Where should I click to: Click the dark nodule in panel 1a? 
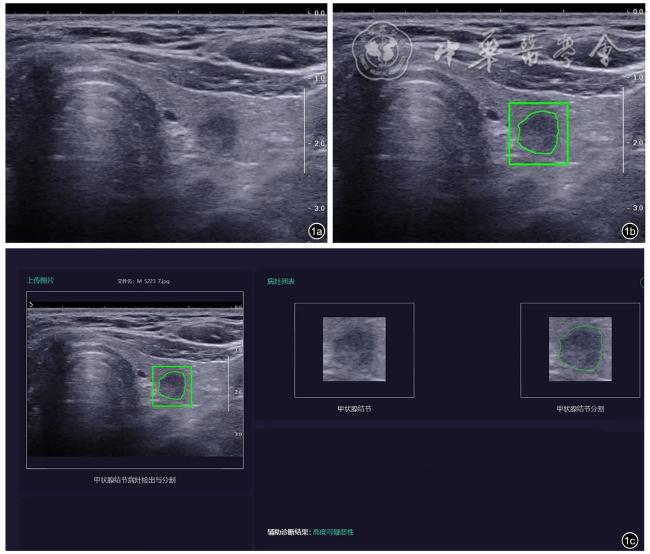pos(212,133)
